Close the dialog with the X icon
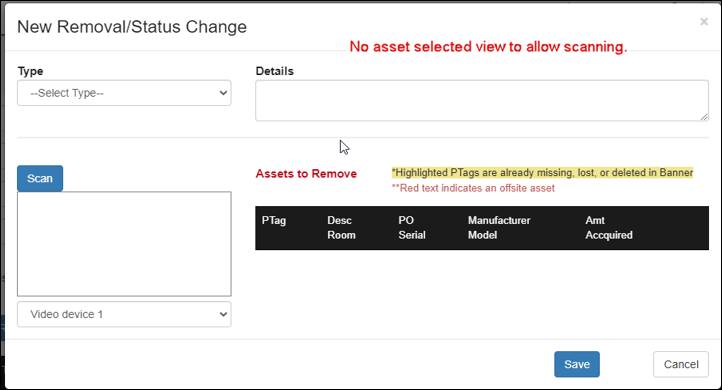 [704, 22]
